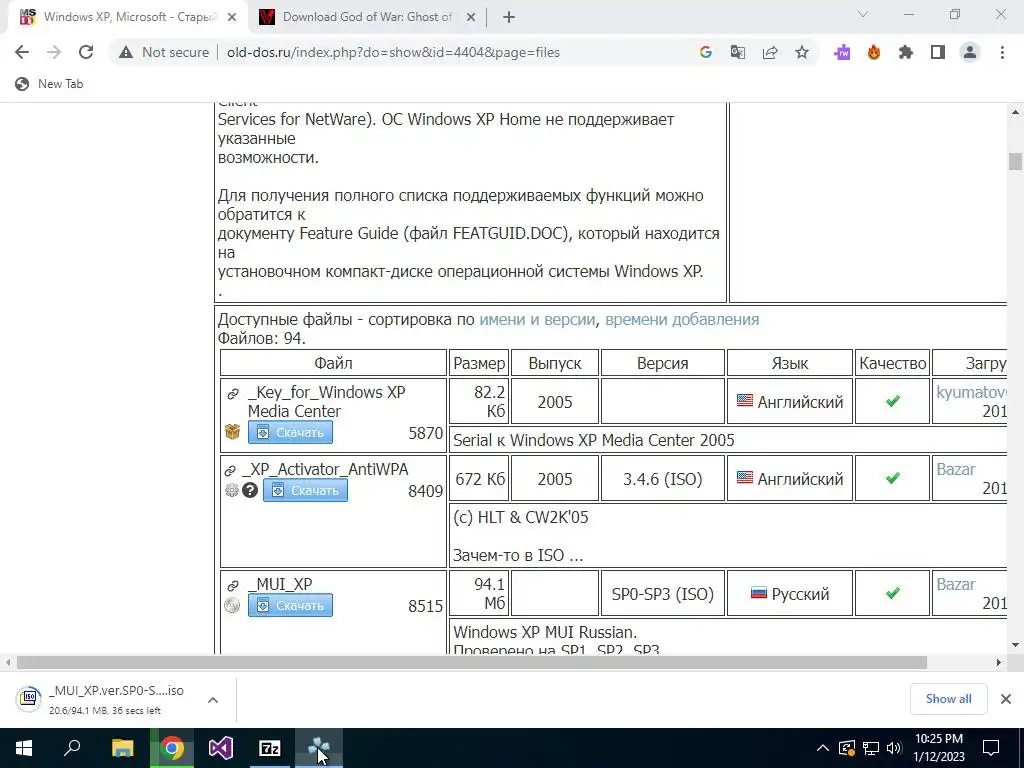Open the volume control in system tray
This screenshot has width=1024, height=768.
895,748
